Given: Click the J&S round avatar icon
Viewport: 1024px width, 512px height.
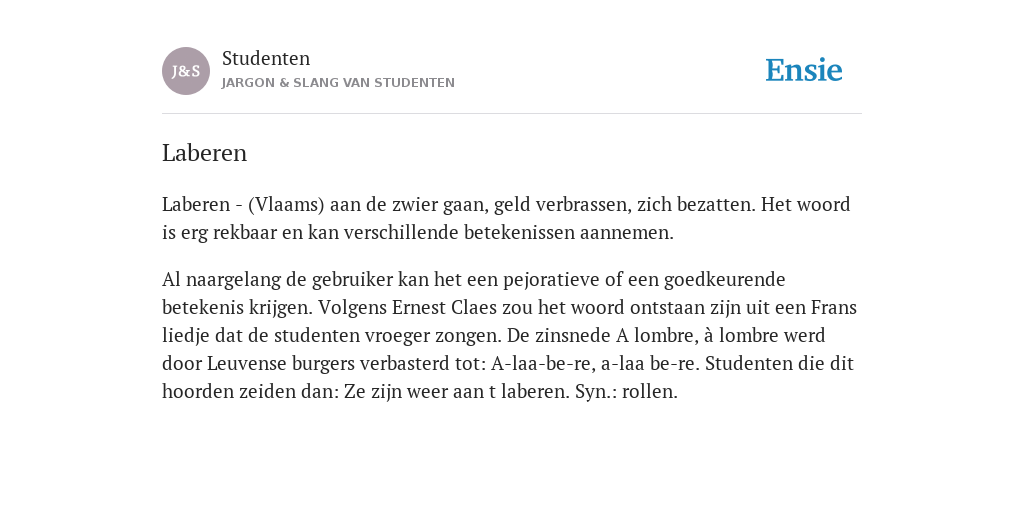Looking at the screenshot, I should click(186, 71).
